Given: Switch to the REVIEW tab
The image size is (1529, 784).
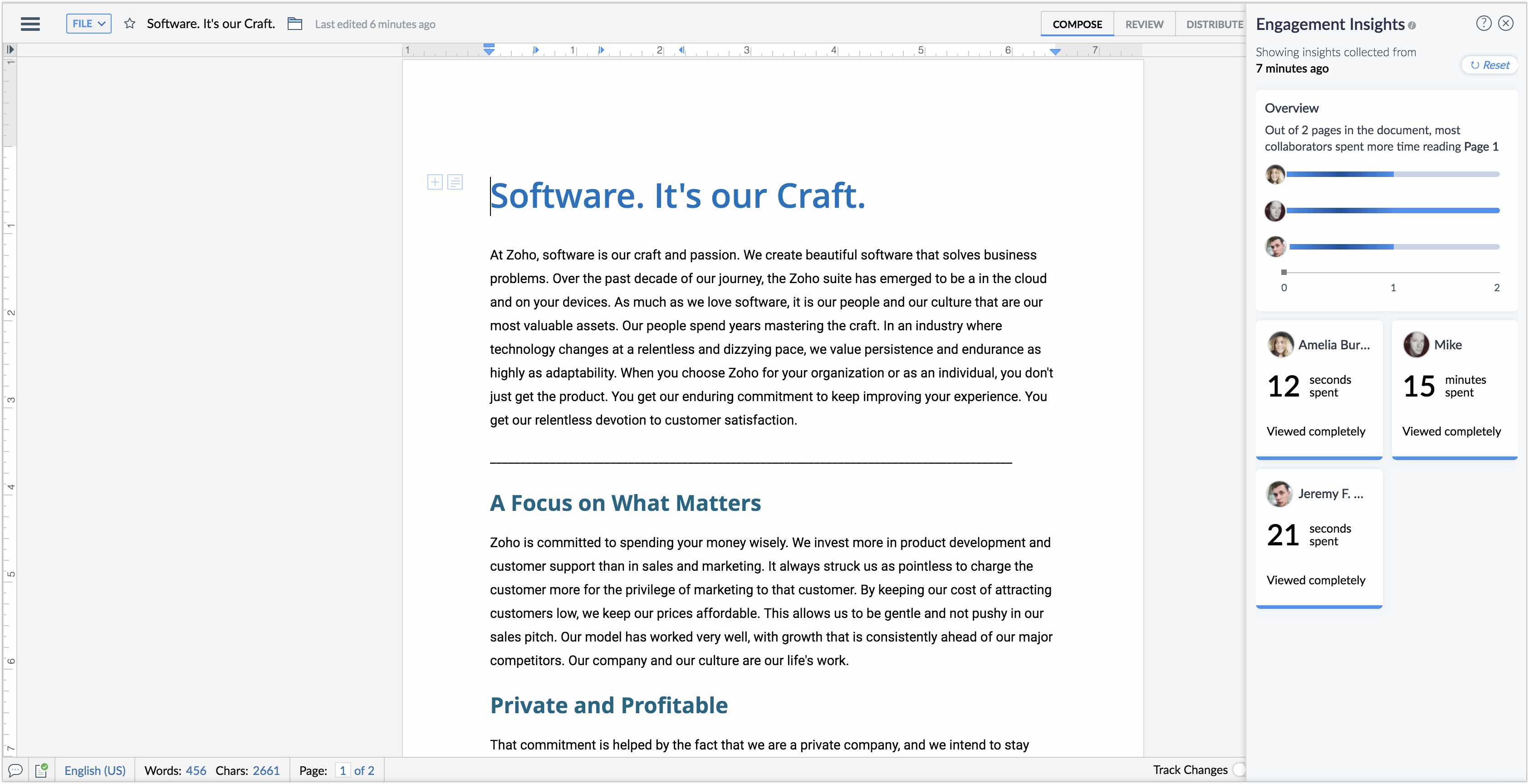Looking at the screenshot, I should [1144, 24].
